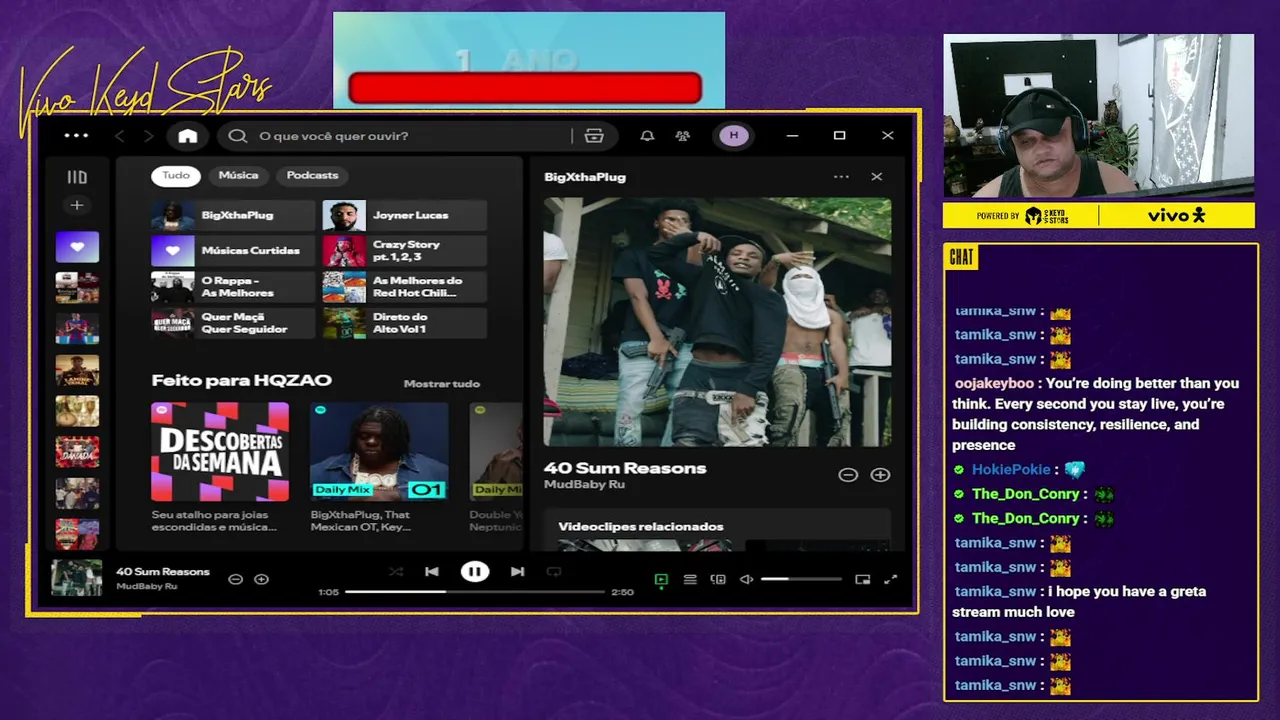Screen dimensions: 1280x720
Task: Open the queue icon
Action: tap(690, 579)
